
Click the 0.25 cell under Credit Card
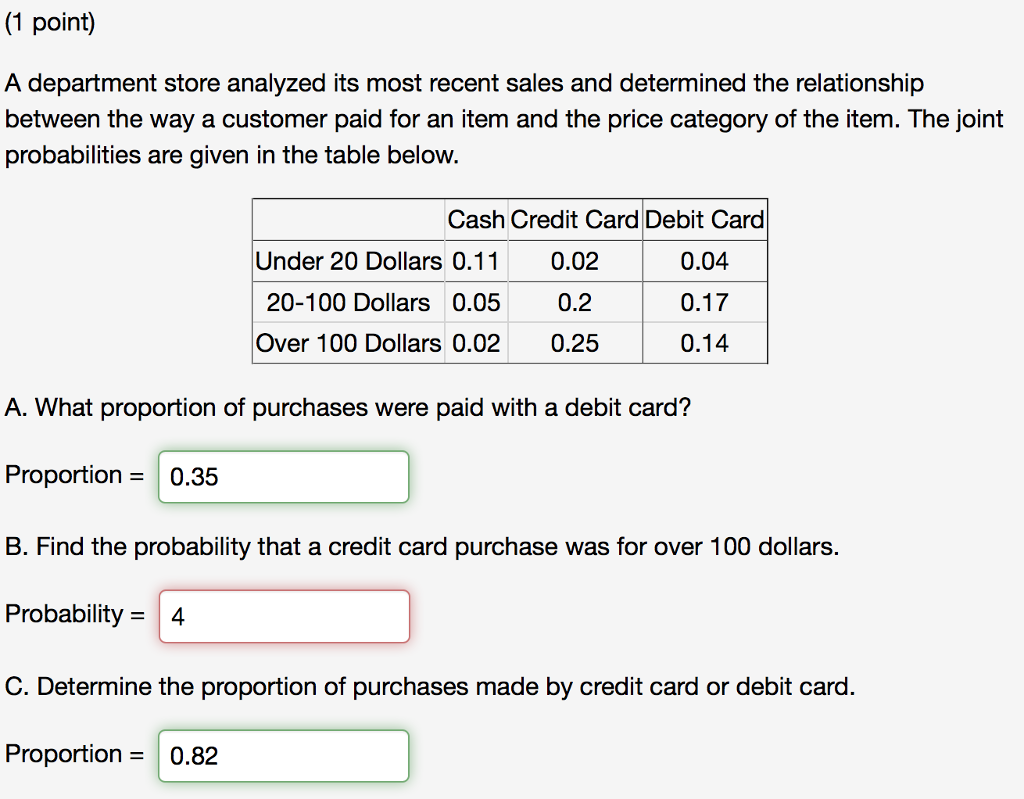point(574,342)
